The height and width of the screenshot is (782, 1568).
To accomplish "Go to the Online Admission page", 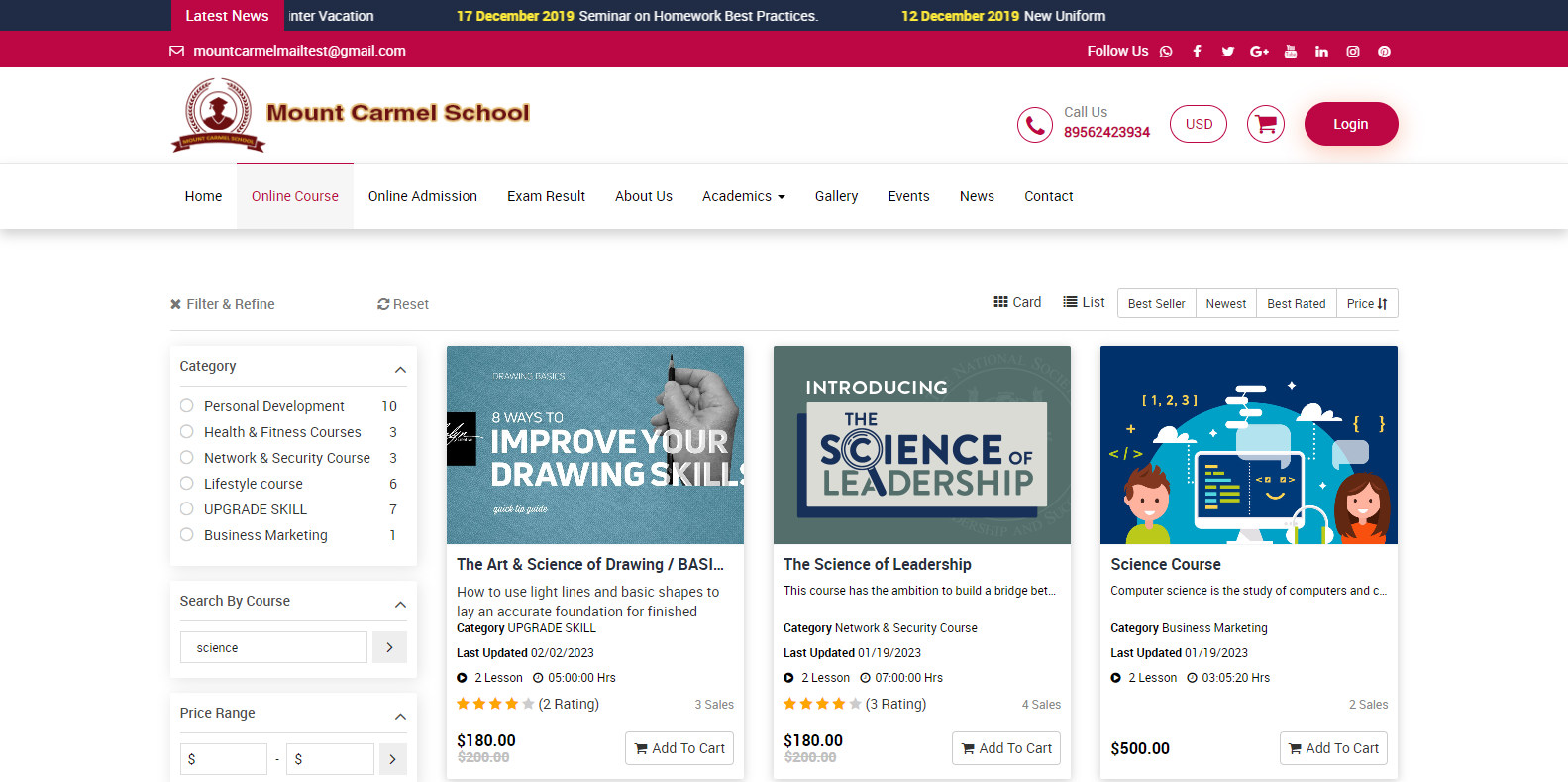I will coord(422,196).
